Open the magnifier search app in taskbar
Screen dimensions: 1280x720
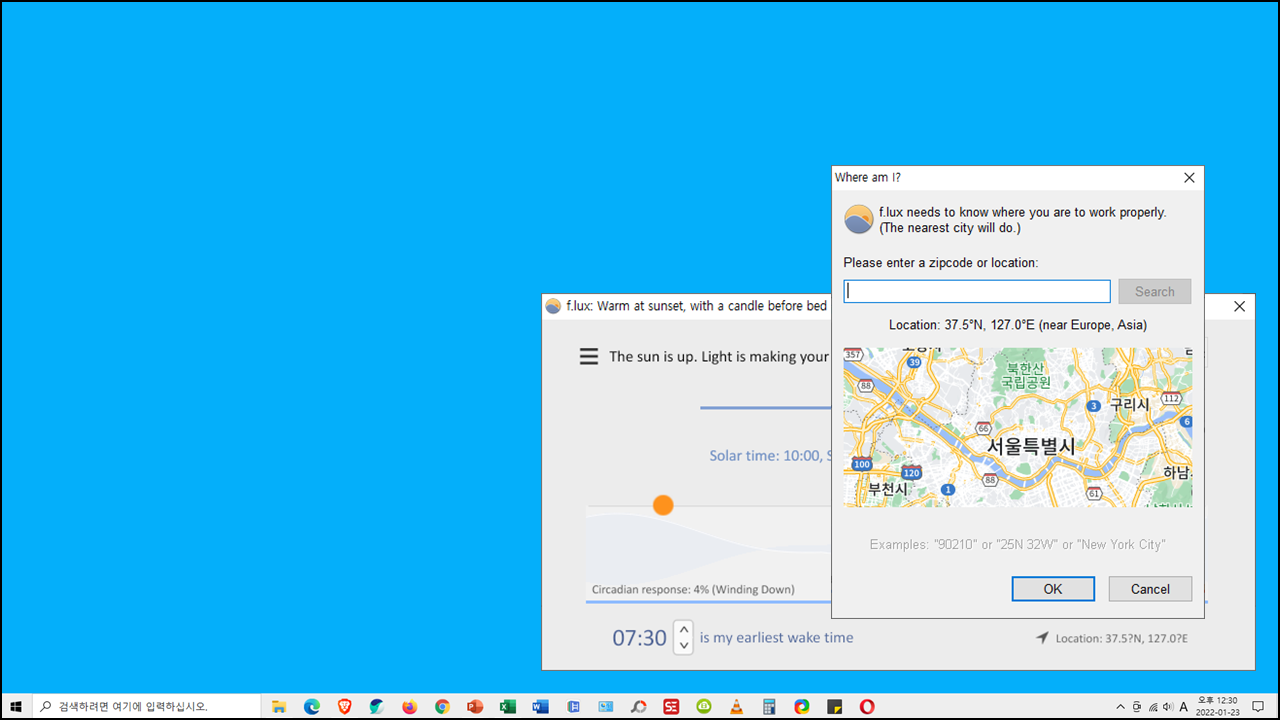coord(638,706)
